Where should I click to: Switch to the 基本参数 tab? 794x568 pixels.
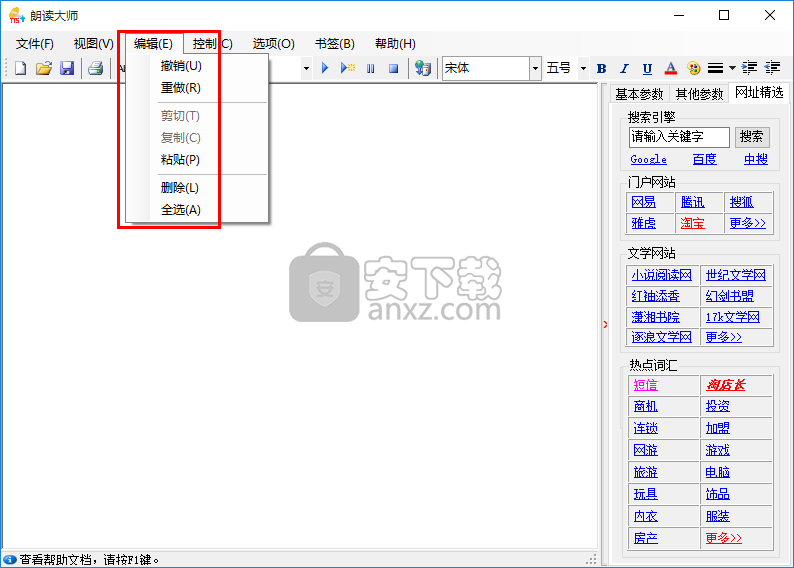(x=639, y=94)
